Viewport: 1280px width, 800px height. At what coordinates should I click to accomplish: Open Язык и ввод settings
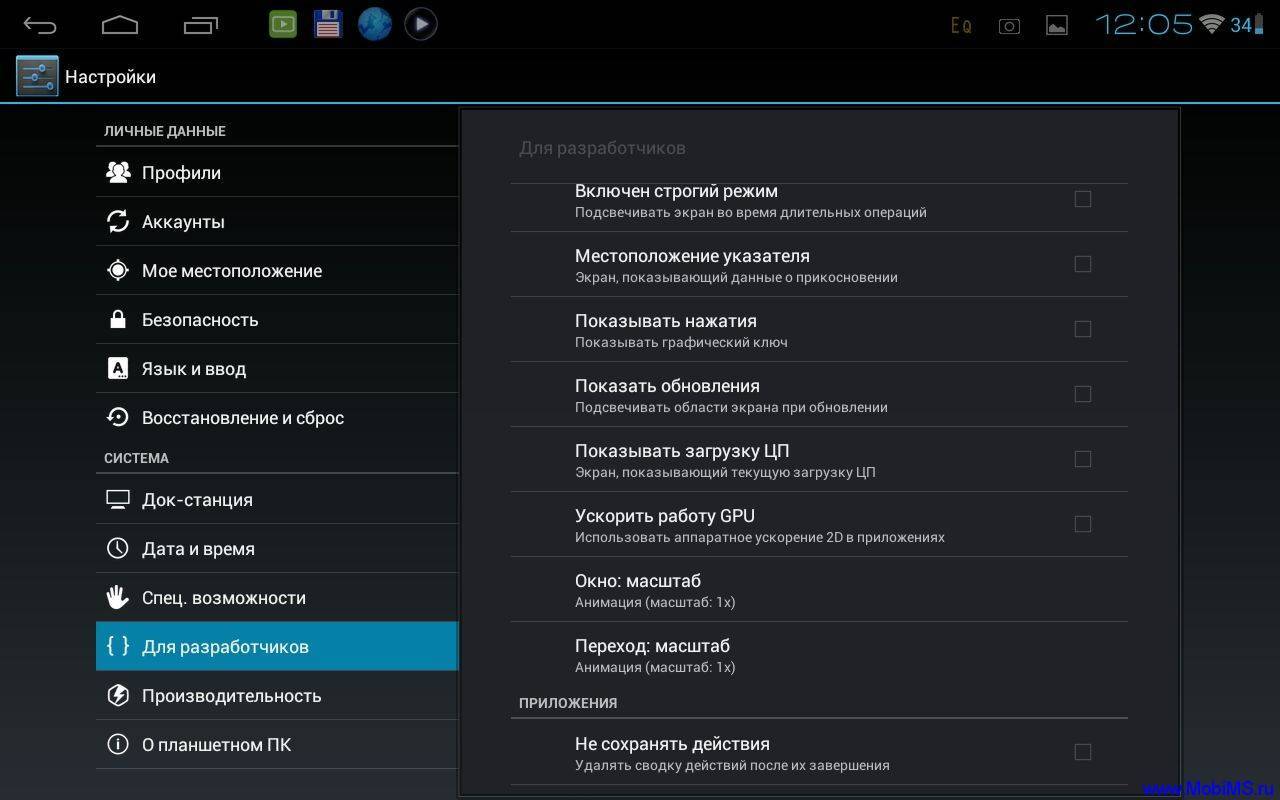(x=277, y=369)
